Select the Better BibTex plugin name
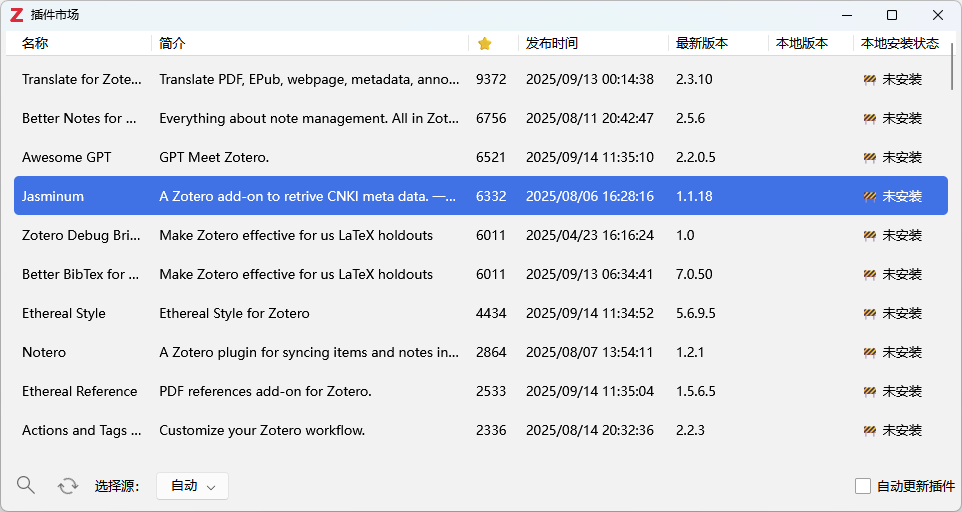 point(80,274)
